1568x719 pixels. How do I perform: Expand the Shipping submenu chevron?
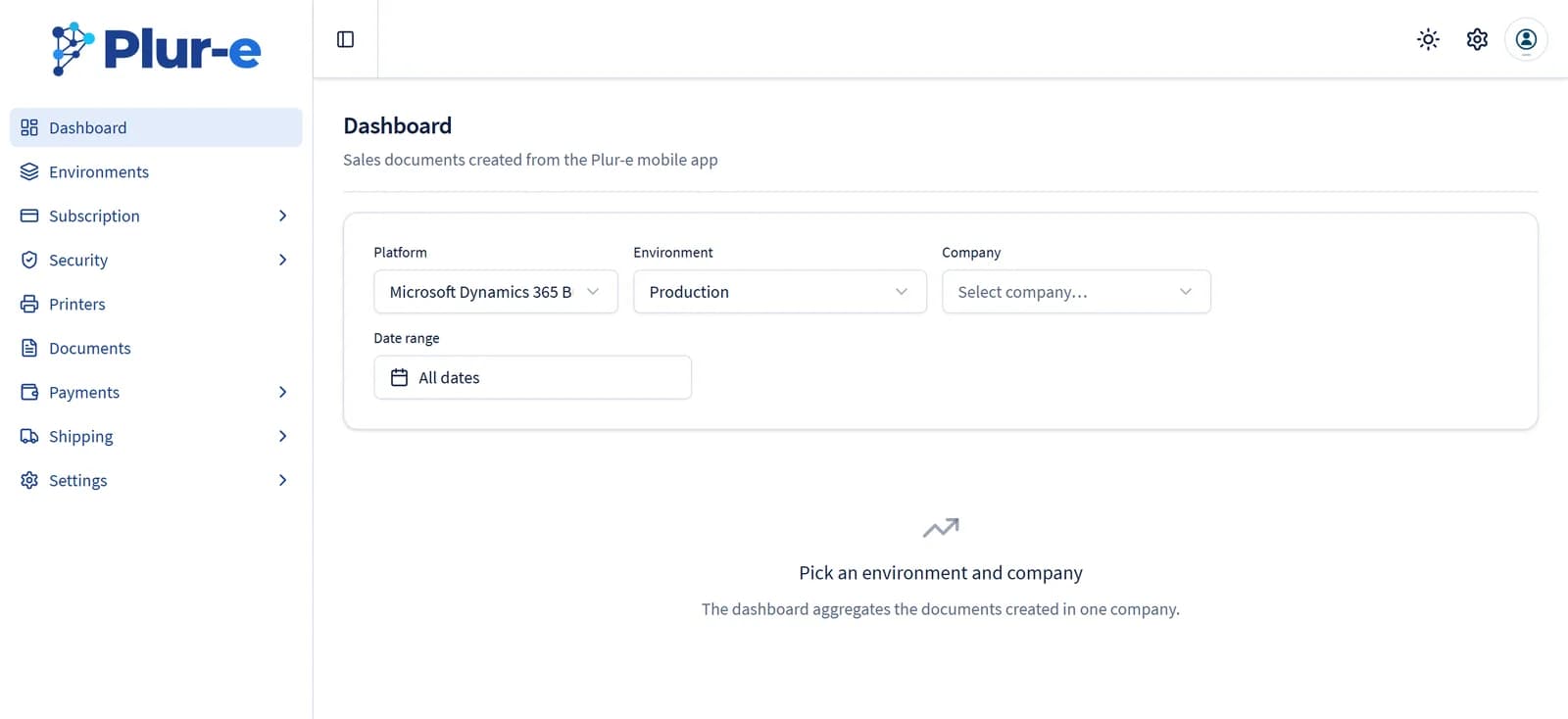(x=282, y=436)
